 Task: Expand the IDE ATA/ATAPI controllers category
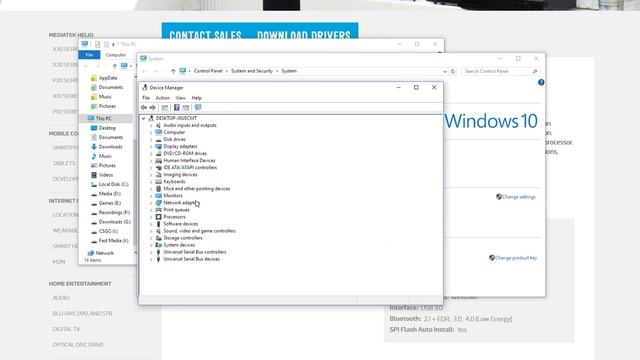pos(151,168)
